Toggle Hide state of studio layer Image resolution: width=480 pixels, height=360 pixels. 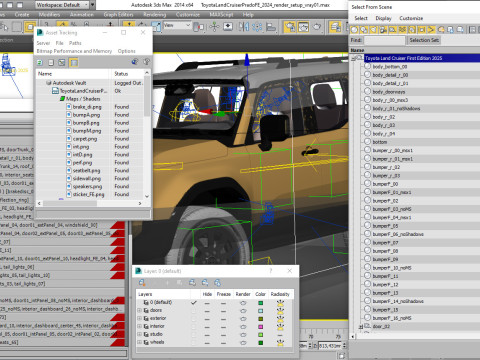tap(207, 335)
